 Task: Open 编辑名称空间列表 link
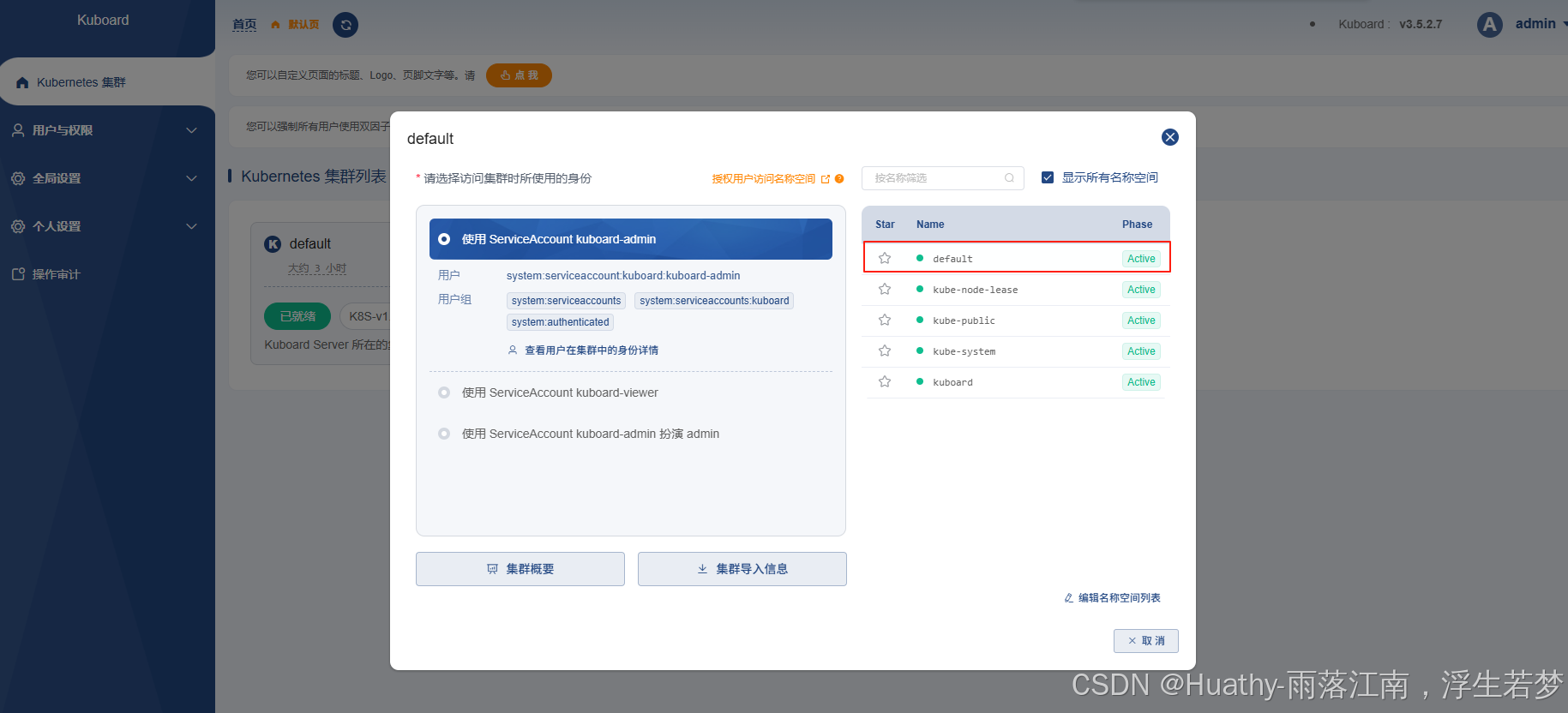click(x=1120, y=598)
